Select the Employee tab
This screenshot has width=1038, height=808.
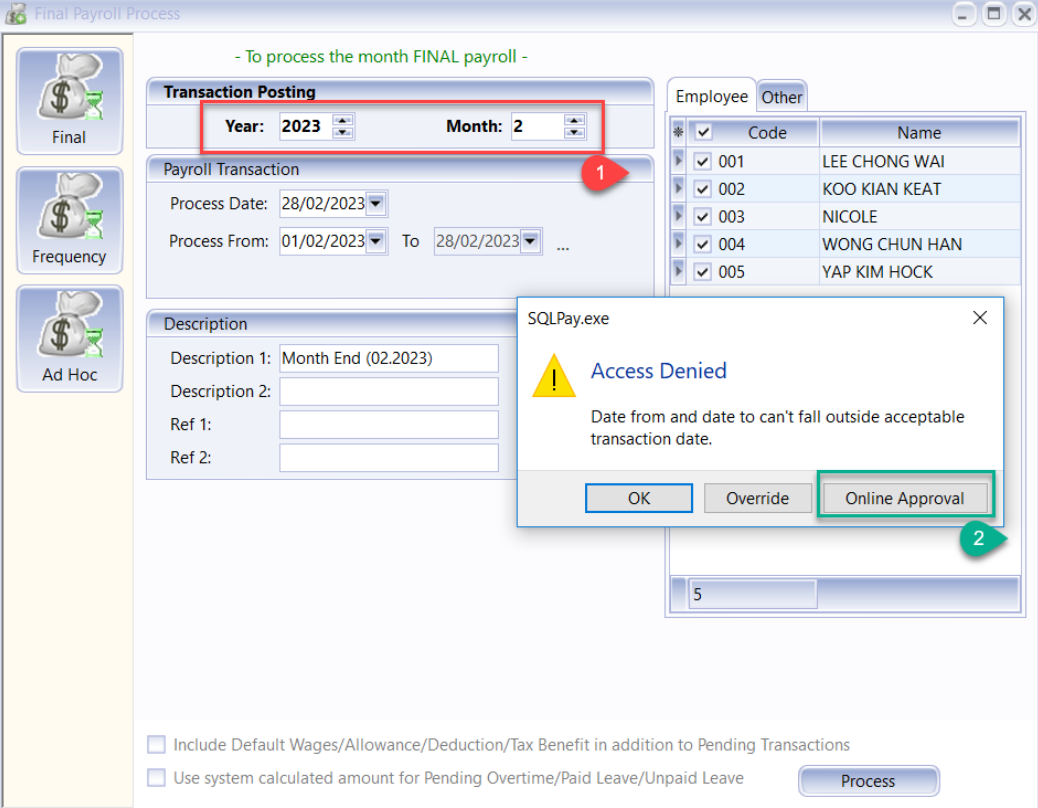coord(711,96)
